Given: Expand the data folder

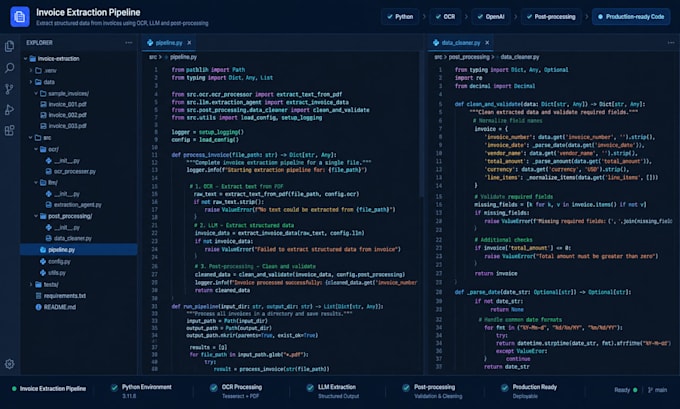Looking at the screenshot, I should pyautogui.click(x=31, y=82).
